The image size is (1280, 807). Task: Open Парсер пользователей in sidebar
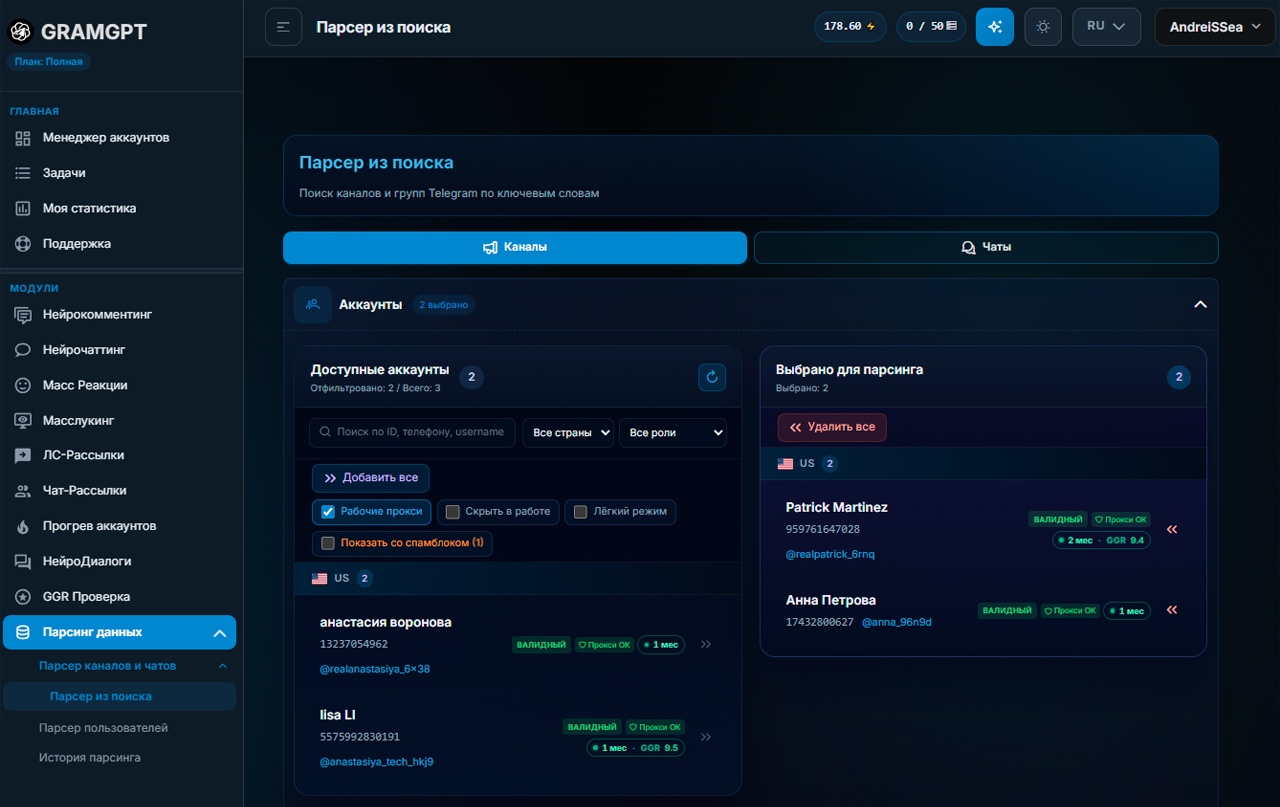click(x=103, y=728)
